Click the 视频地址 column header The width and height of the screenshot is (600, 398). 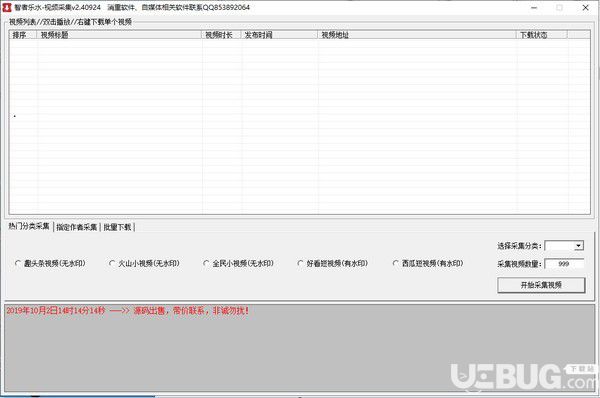coord(417,35)
